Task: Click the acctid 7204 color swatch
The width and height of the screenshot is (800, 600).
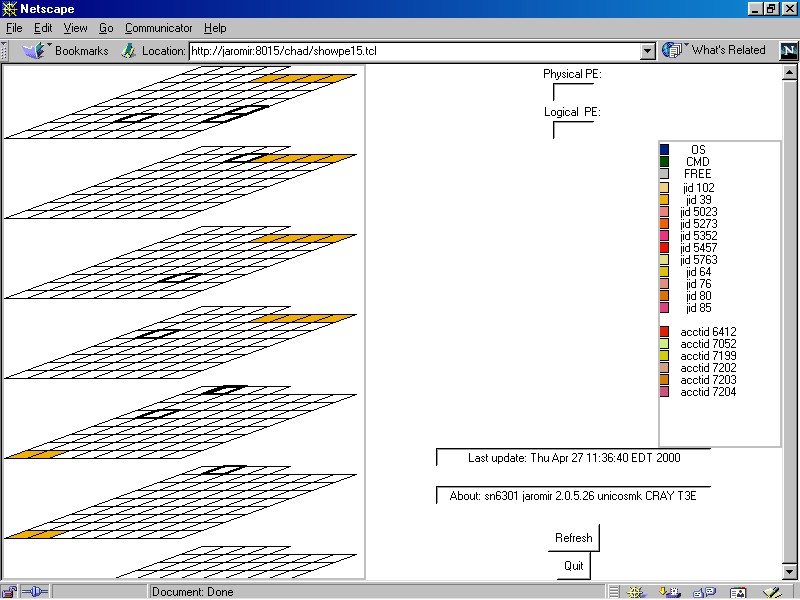Action: (664, 392)
